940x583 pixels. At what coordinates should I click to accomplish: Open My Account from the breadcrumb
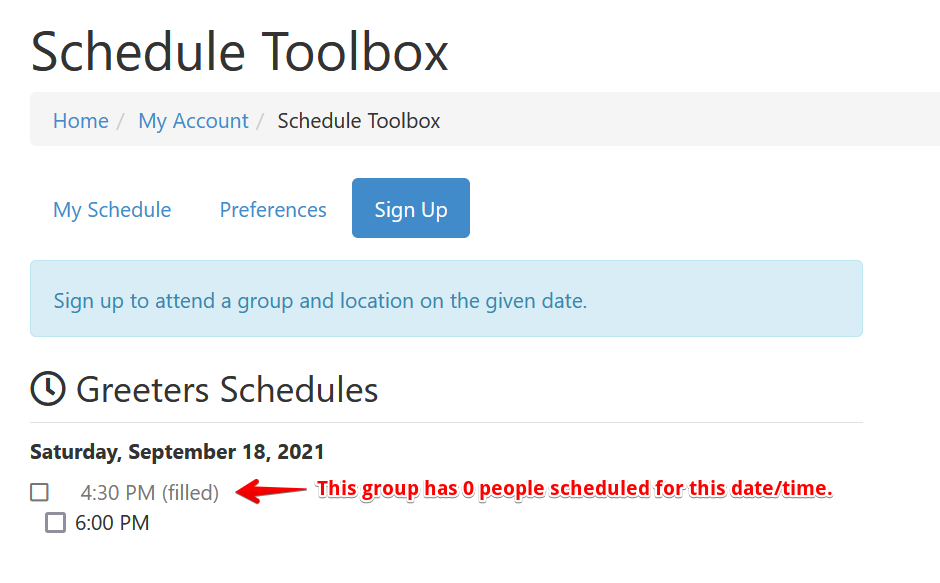click(x=193, y=120)
